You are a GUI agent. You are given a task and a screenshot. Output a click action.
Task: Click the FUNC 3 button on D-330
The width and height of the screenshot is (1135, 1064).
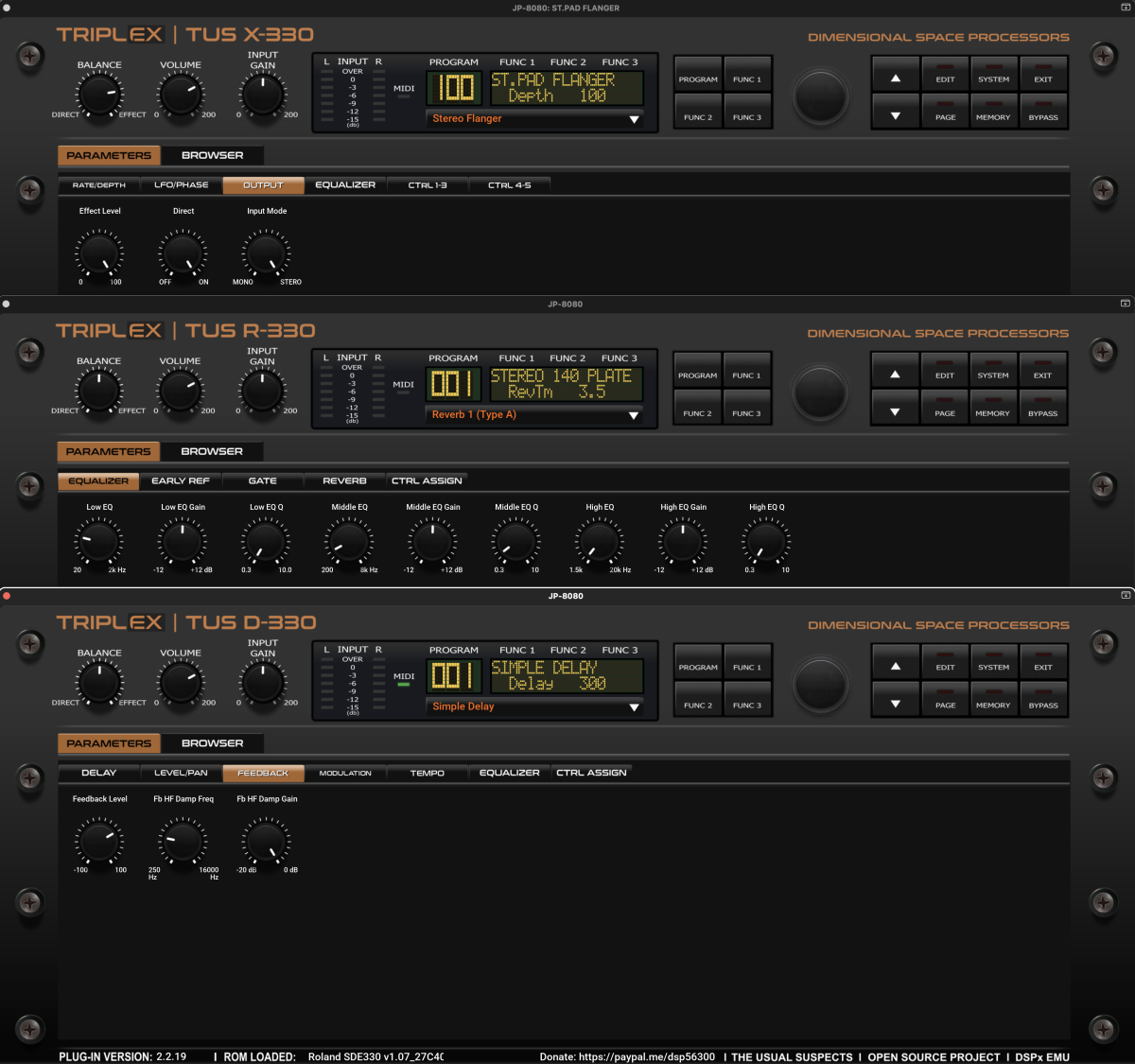(x=747, y=700)
